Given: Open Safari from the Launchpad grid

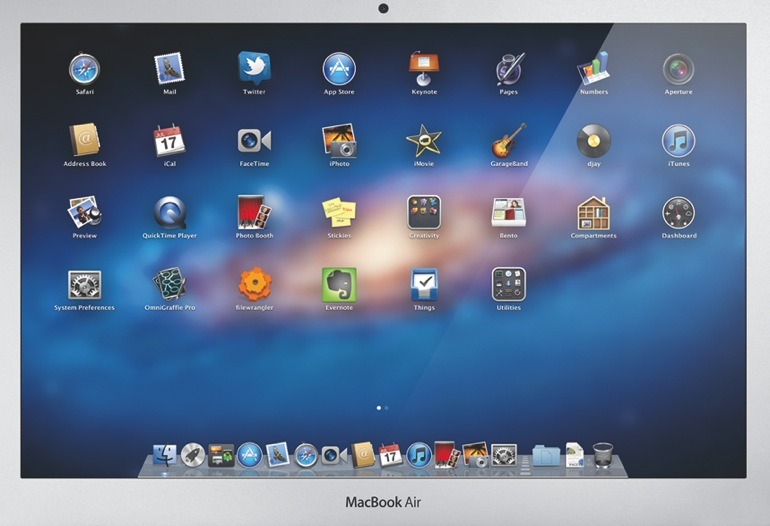Looking at the screenshot, I should [84, 69].
